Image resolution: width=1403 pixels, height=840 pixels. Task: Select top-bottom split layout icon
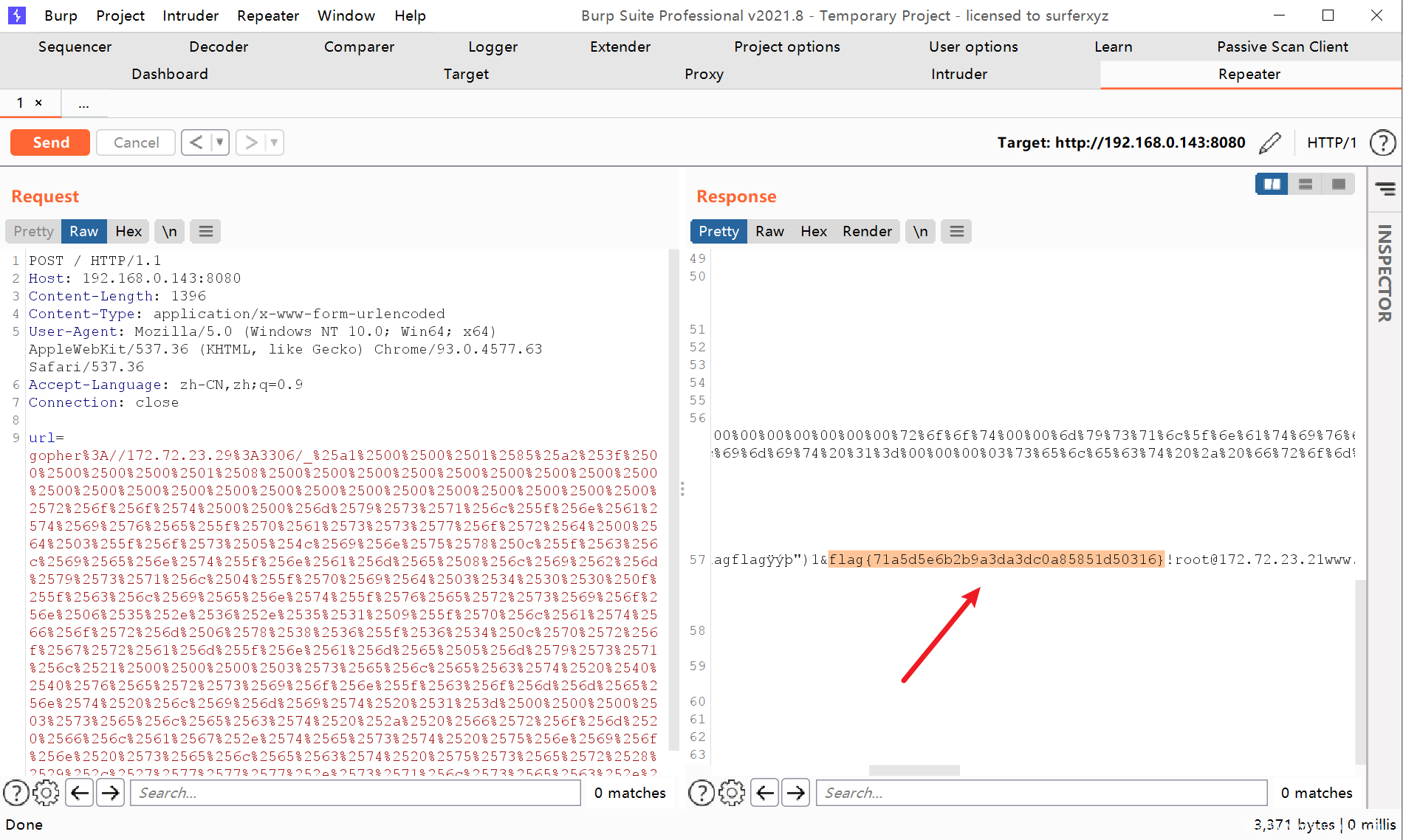(1306, 184)
